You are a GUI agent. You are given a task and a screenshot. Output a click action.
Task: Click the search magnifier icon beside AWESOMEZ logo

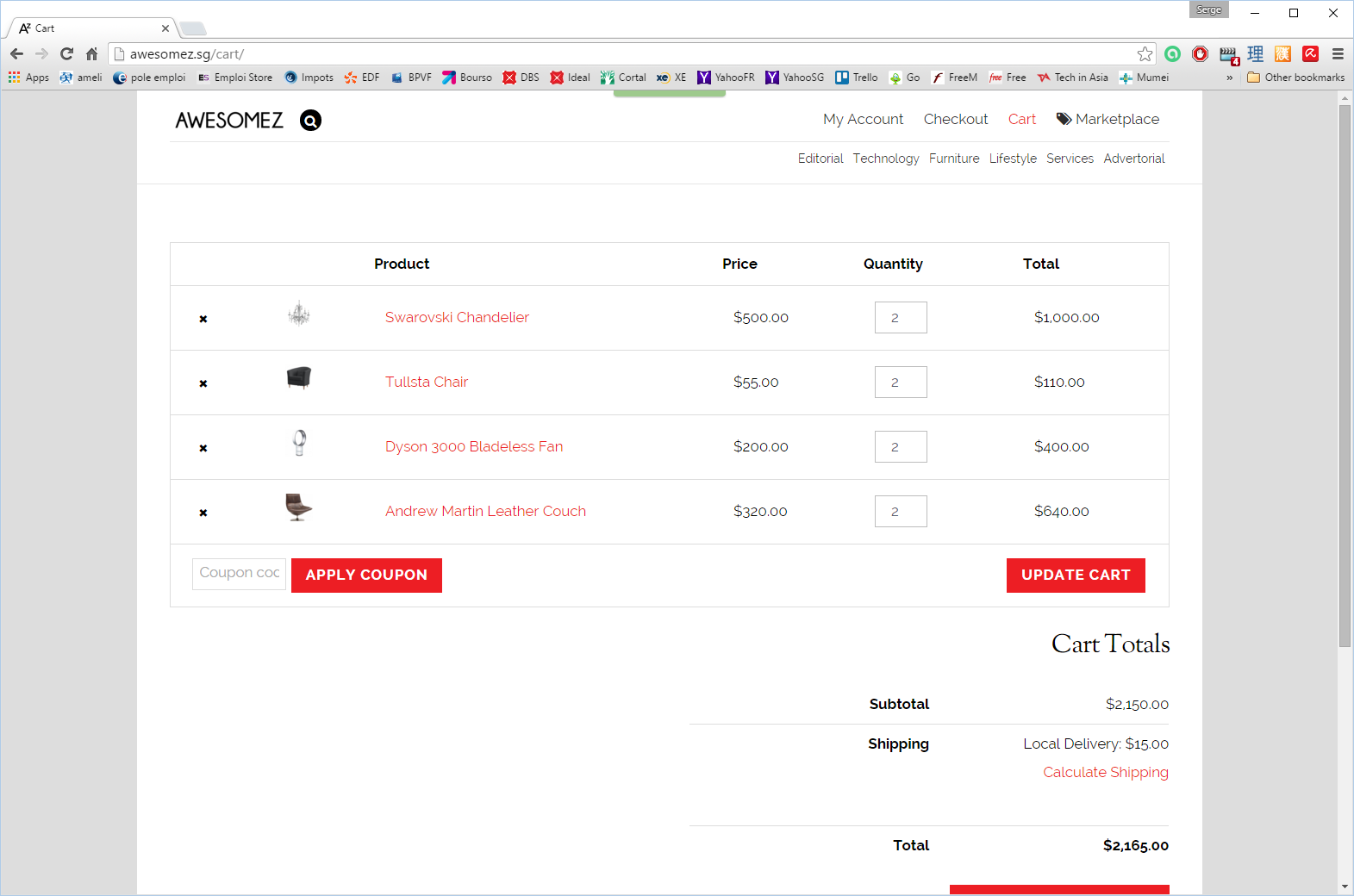tap(310, 121)
